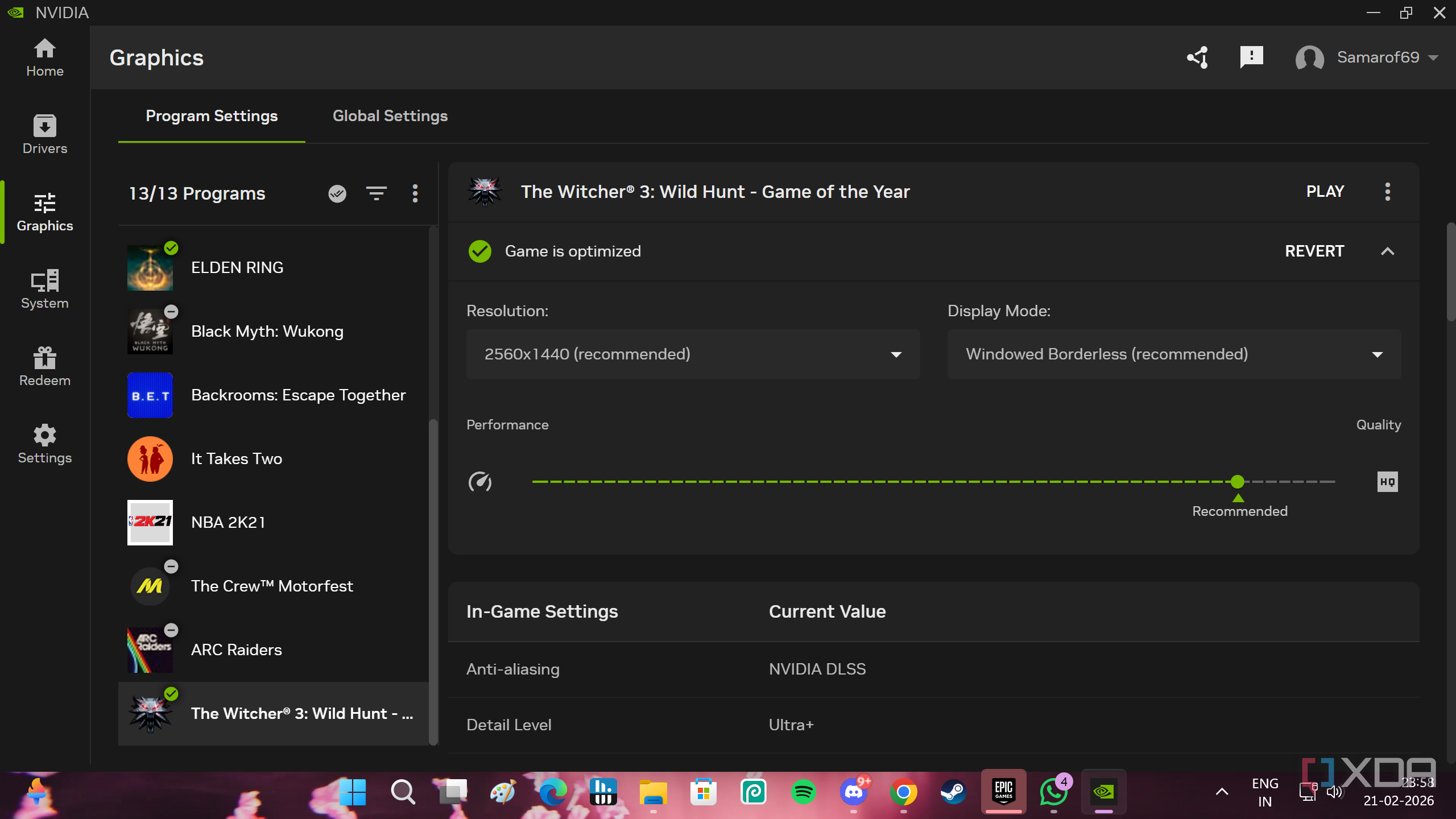Select NBA 2K21 in the list

tap(273, 523)
